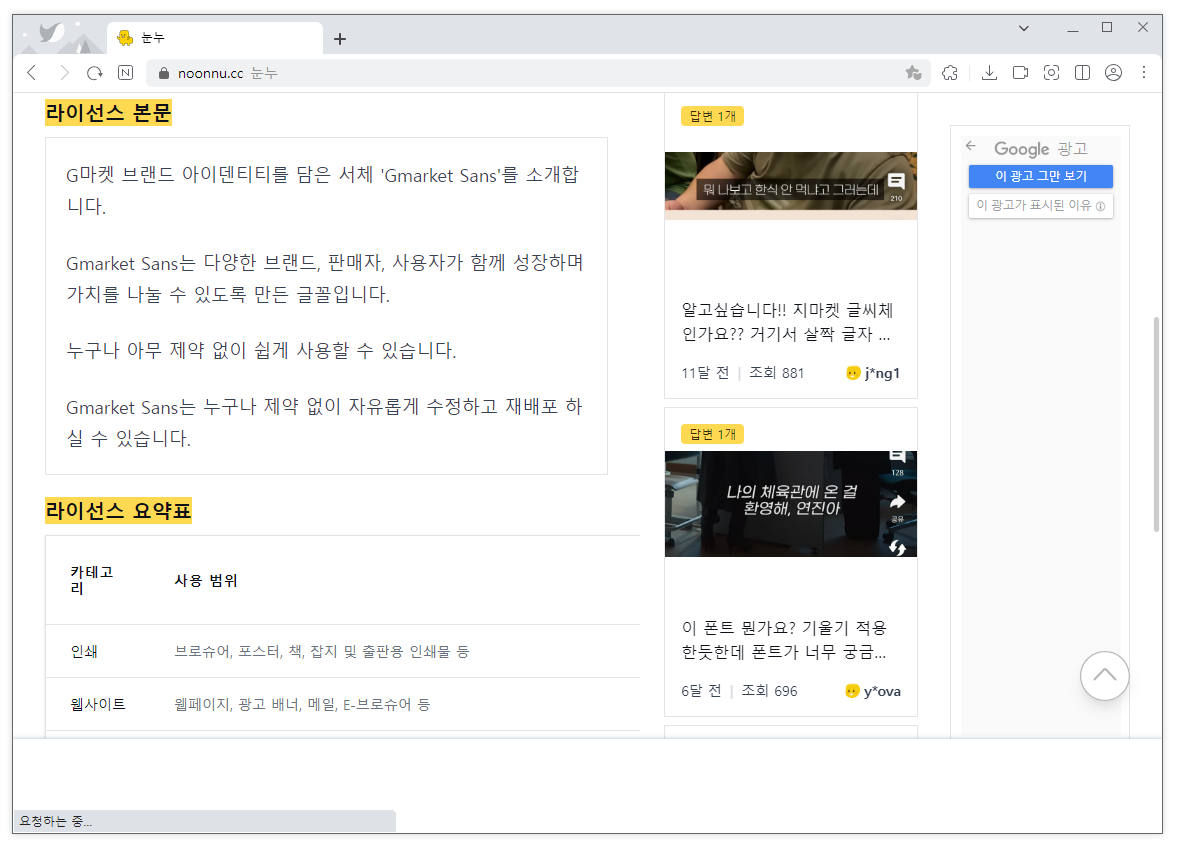Bookmark this page with the star icon
The image size is (1178, 848).
(914, 73)
